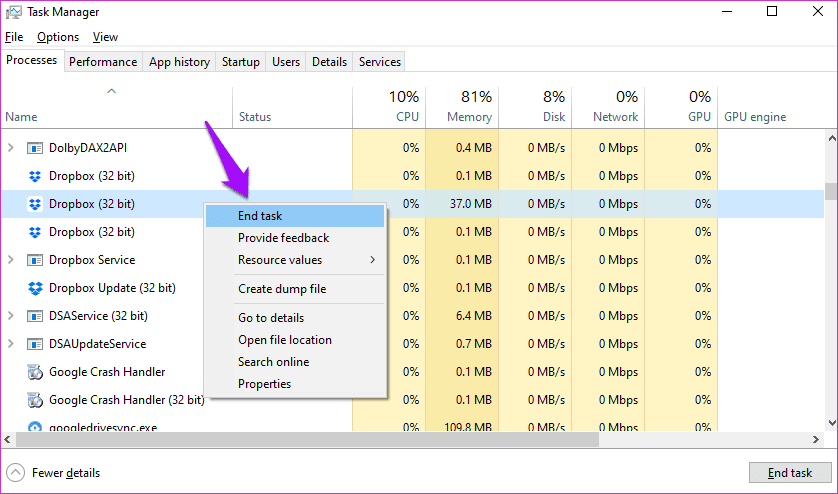
Task: Choose Open file location in context menu
Action: click(295, 340)
